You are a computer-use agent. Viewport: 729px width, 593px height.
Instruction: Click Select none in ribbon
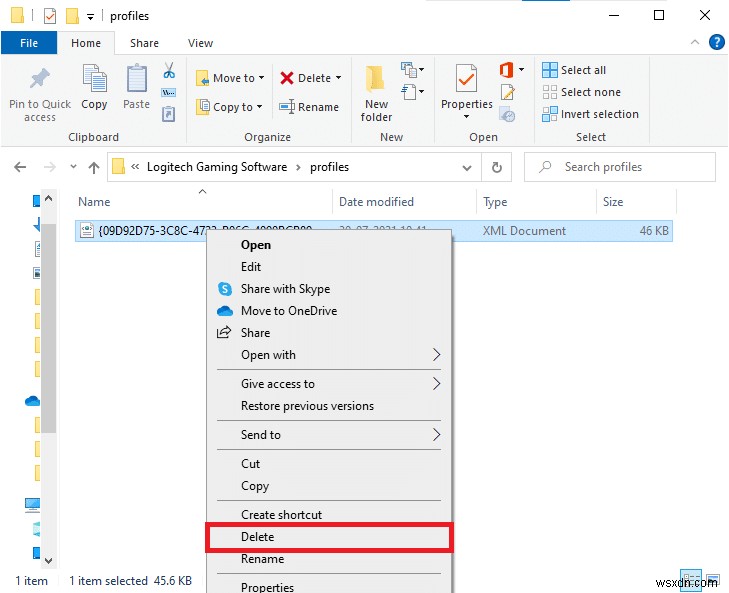point(582,92)
